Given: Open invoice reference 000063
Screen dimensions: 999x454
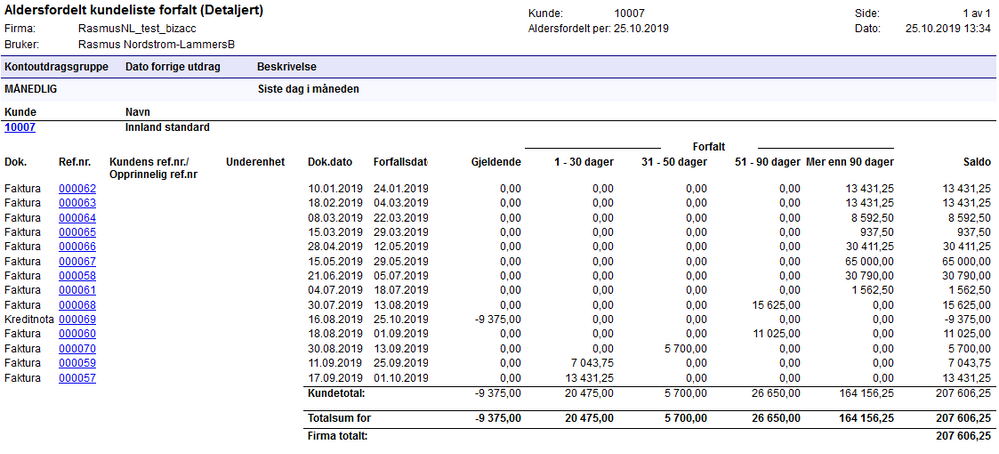Looking at the screenshot, I should 77,202.
